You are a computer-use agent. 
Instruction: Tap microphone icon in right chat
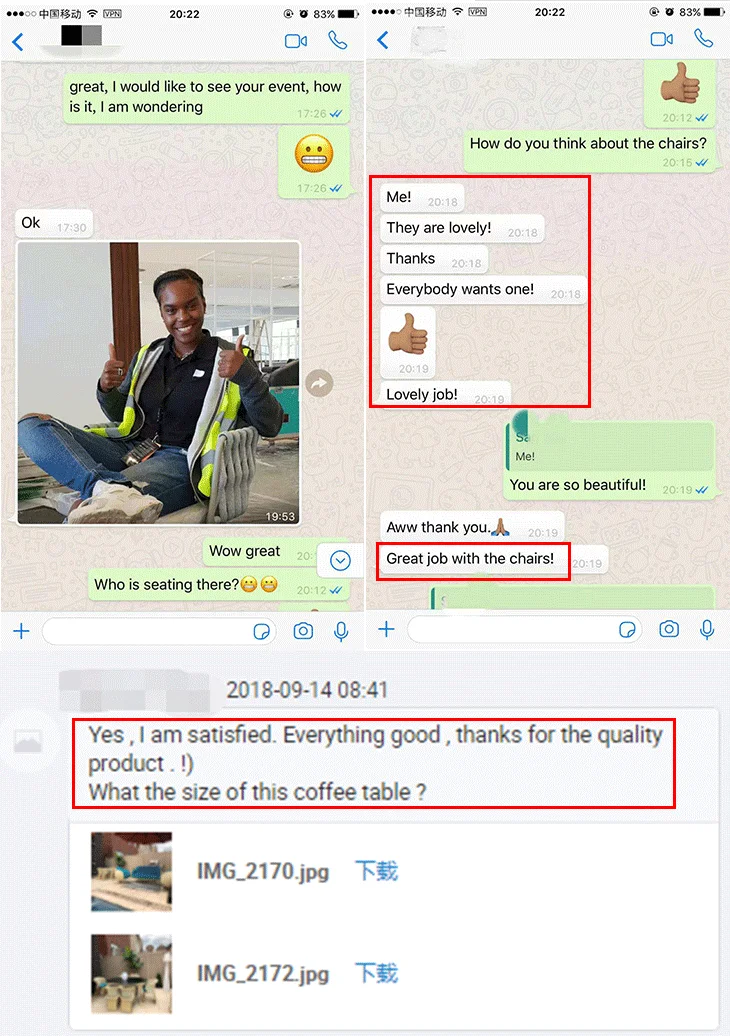(x=707, y=630)
